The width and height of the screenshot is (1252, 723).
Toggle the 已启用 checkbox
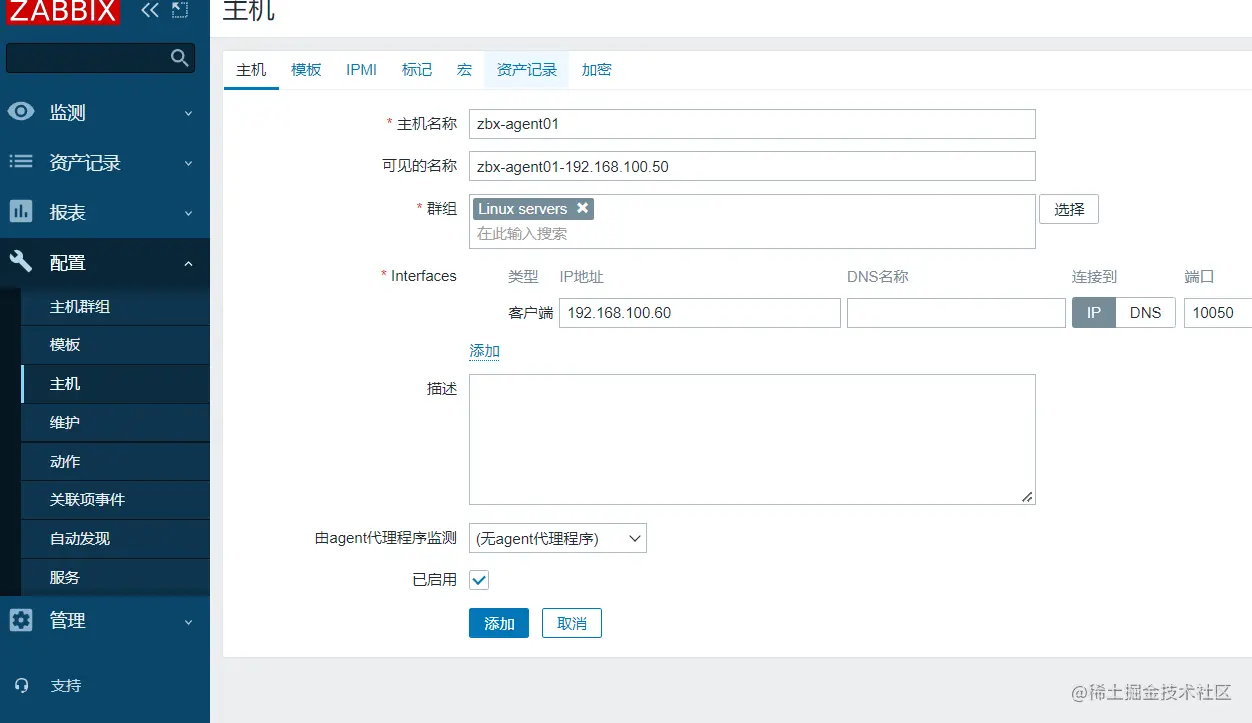click(x=479, y=580)
